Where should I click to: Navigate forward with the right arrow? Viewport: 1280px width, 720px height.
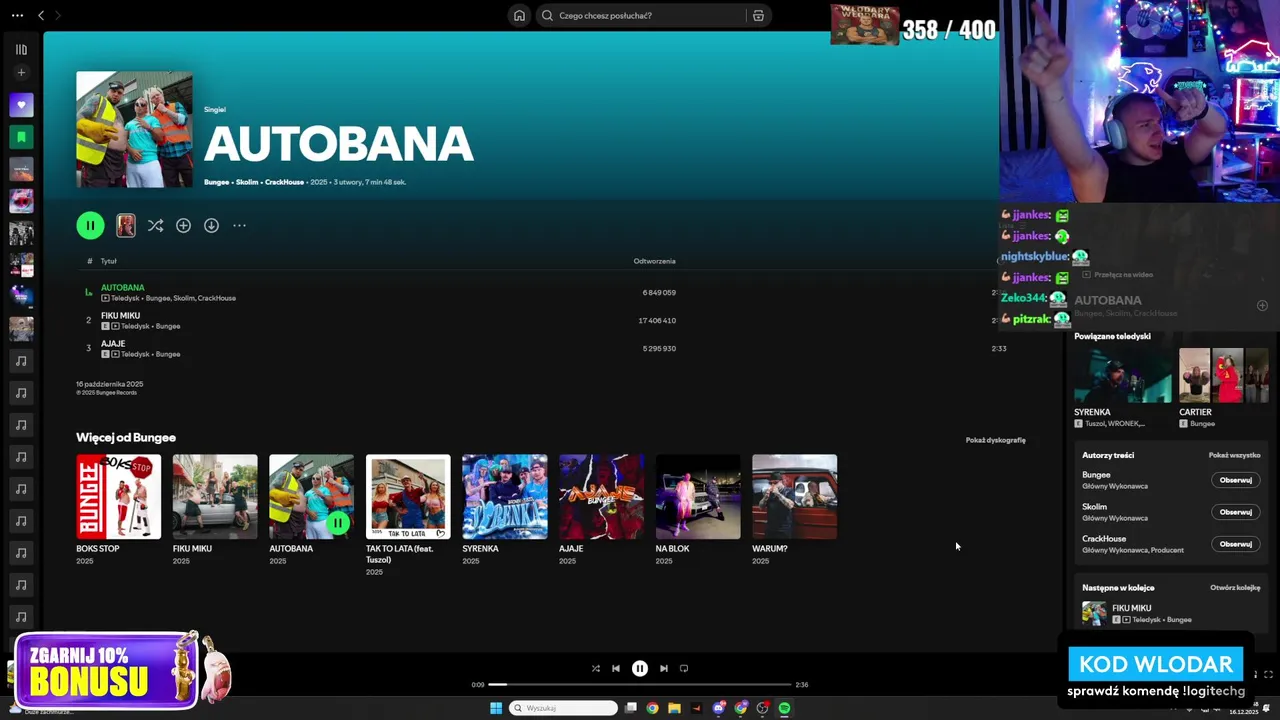tap(57, 15)
